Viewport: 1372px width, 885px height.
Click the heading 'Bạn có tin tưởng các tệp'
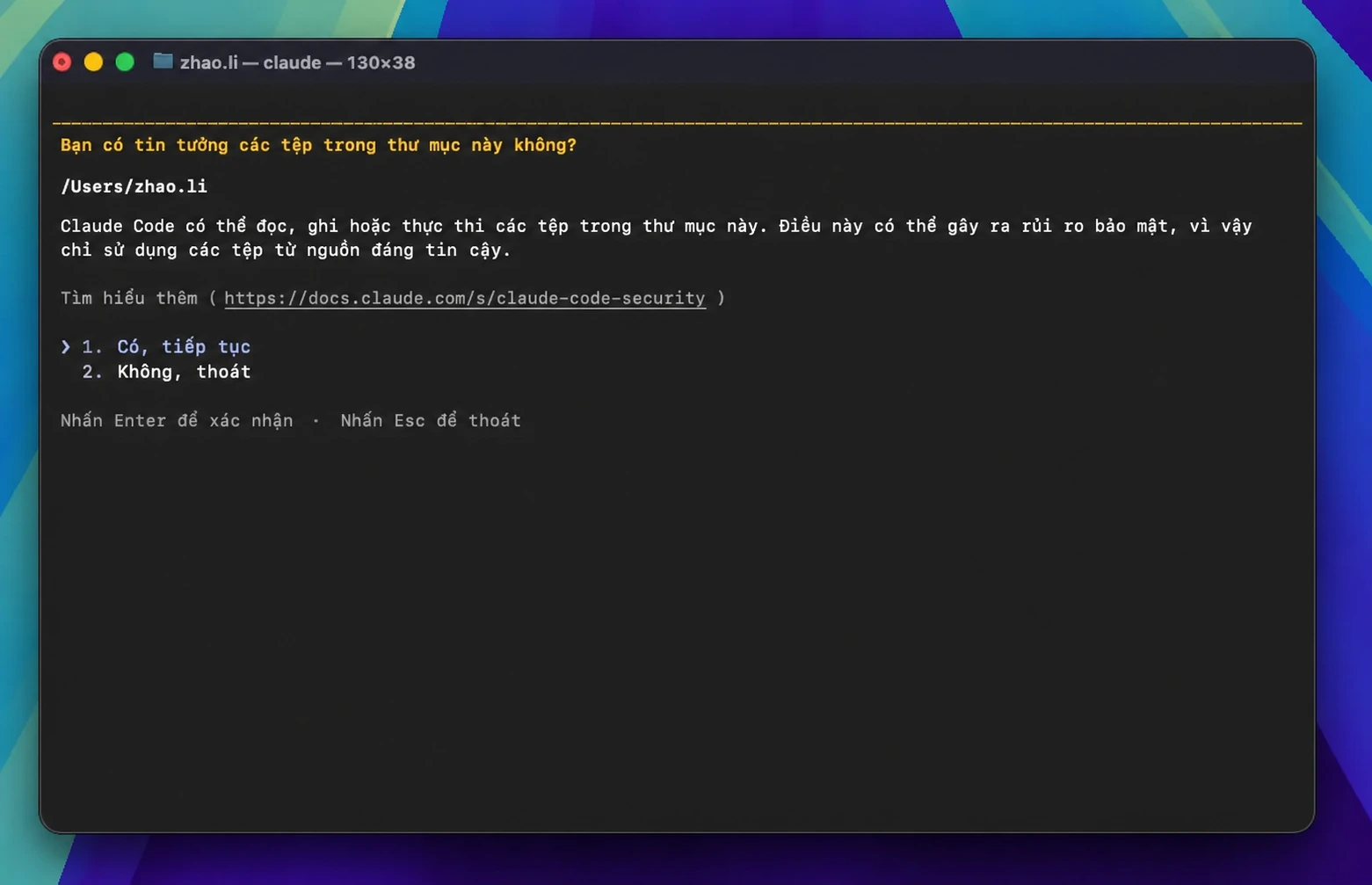(318, 145)
